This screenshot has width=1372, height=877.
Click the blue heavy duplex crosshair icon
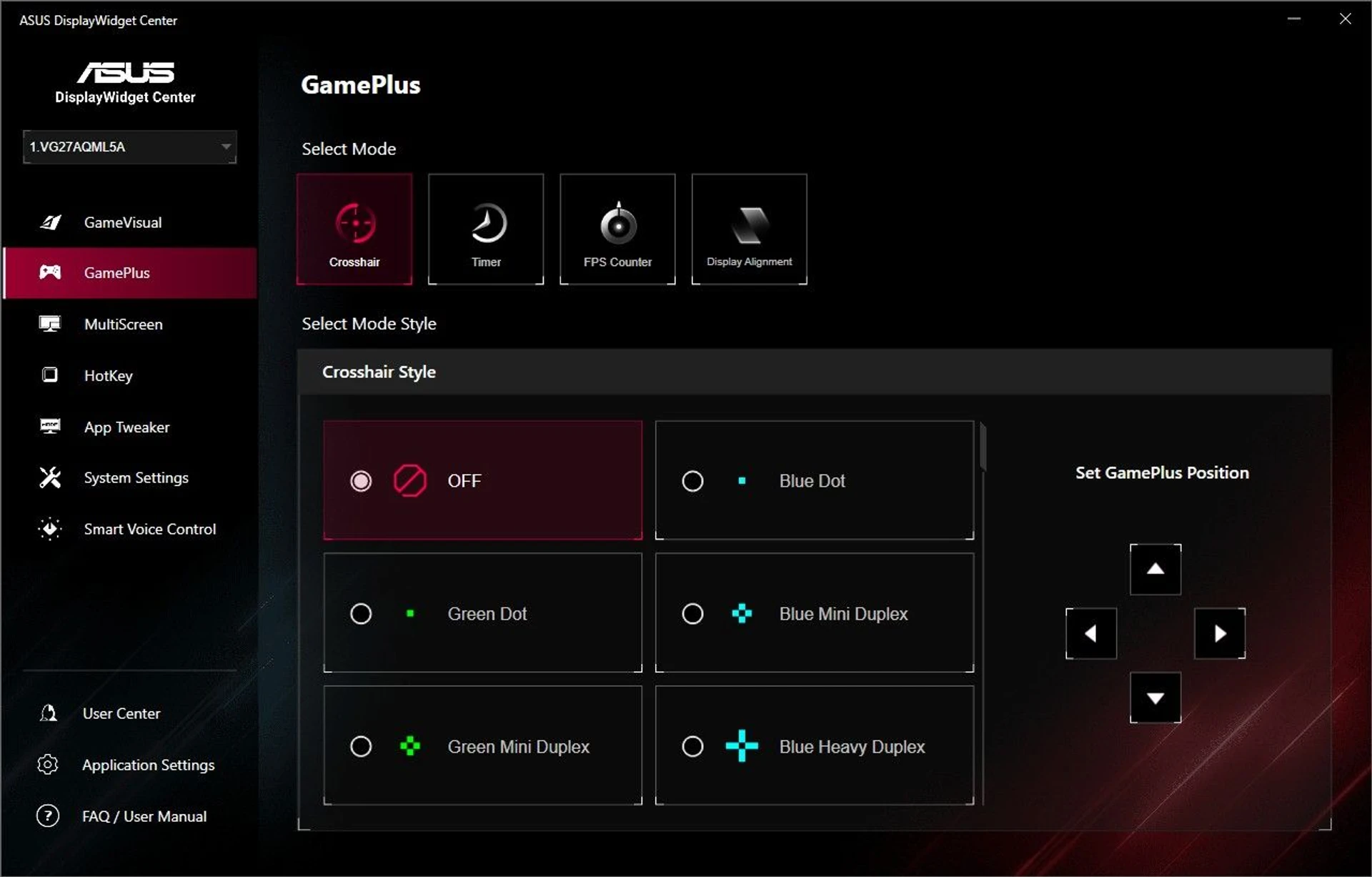(x=742, y=746)
